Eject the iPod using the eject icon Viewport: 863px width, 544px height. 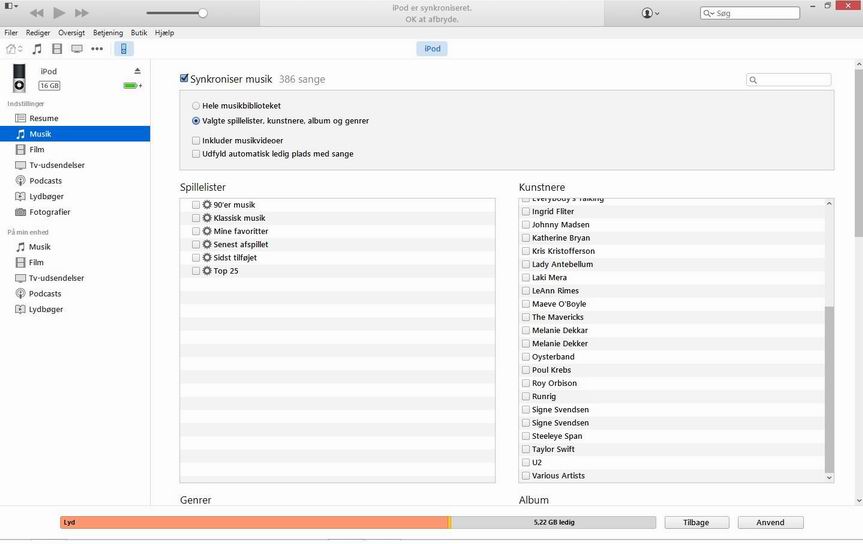(x=138, y=71)
